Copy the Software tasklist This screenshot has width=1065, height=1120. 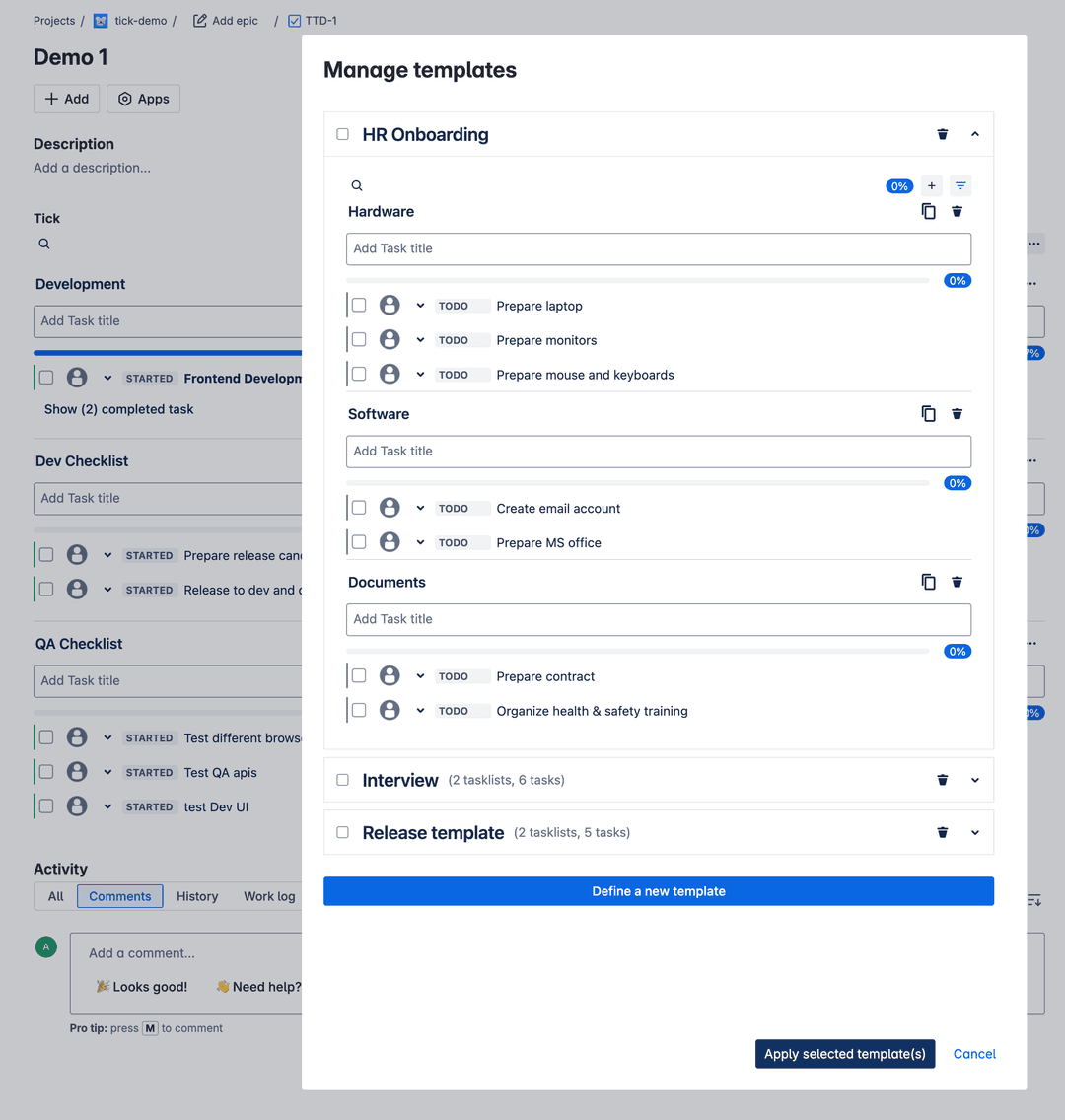coord(928,413)
